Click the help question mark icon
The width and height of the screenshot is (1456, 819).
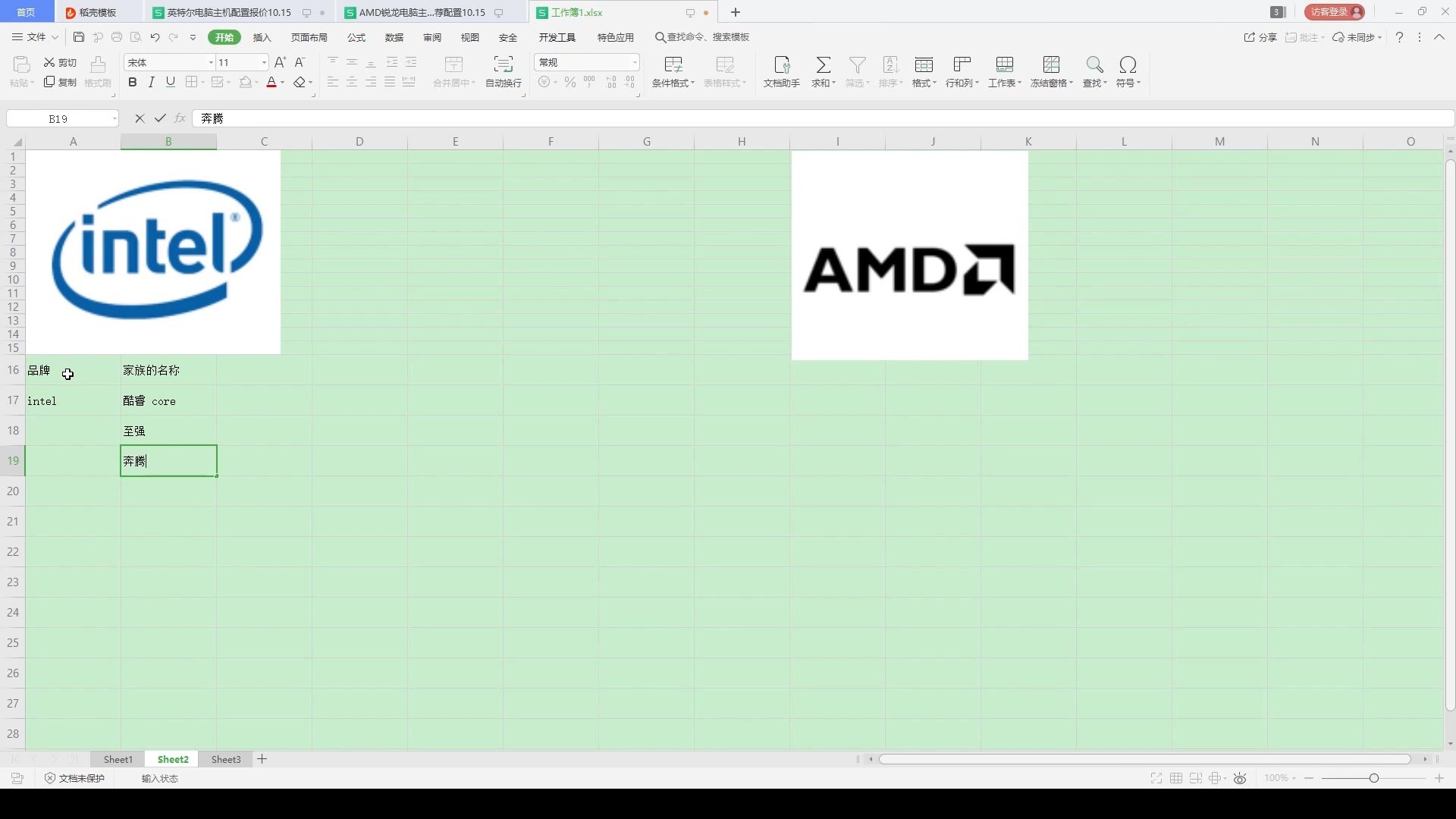[x=1400, y=37]
